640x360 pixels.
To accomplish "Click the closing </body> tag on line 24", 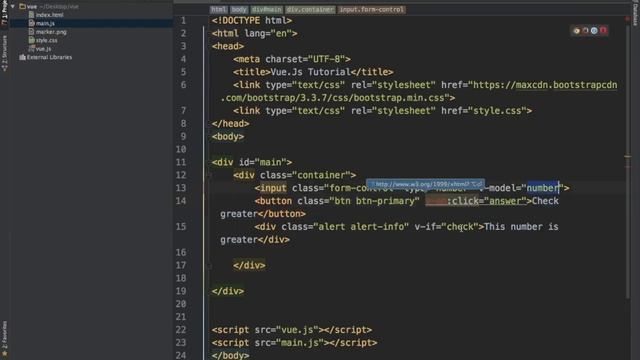I will [x=231, y=355].
